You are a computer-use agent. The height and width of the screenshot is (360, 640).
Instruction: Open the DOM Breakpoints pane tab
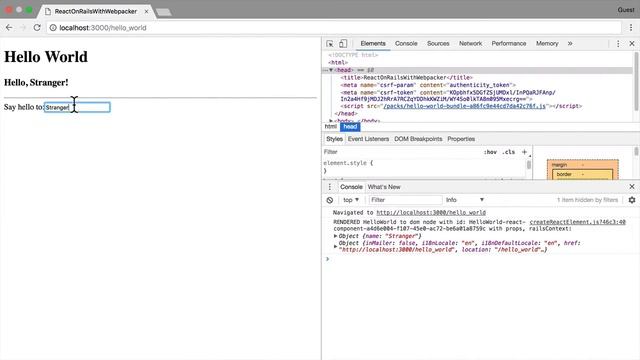coord(418,139)
